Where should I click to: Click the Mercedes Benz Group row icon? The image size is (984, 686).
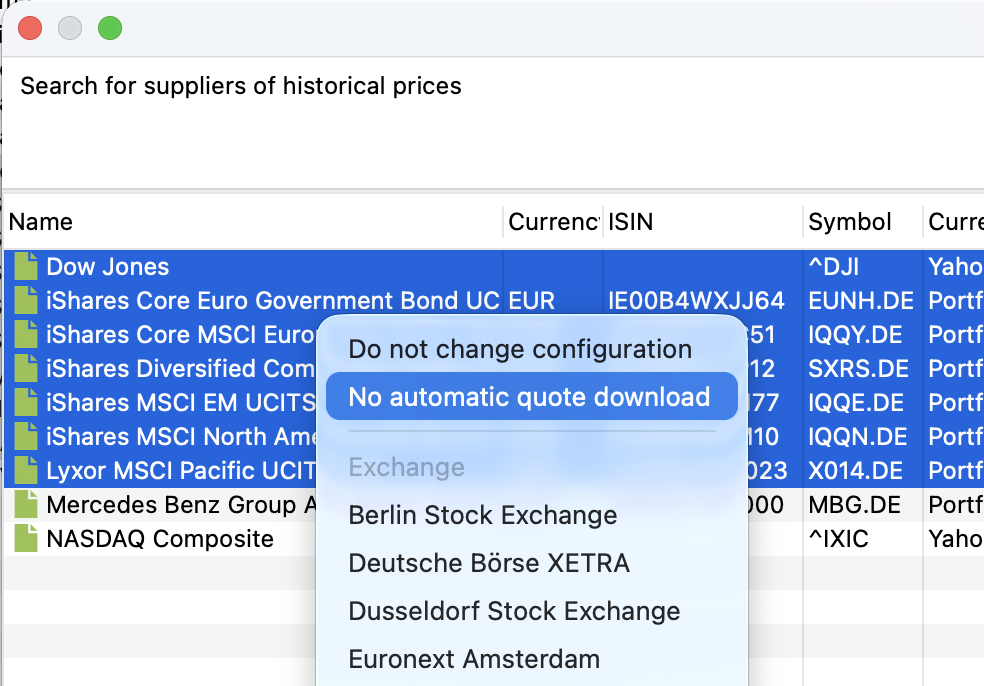26,505
